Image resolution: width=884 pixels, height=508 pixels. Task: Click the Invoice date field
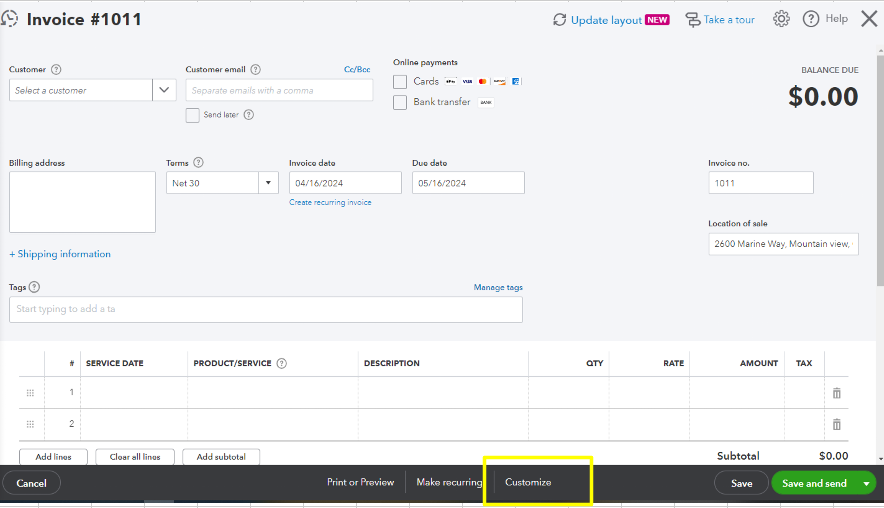point(345,183)
